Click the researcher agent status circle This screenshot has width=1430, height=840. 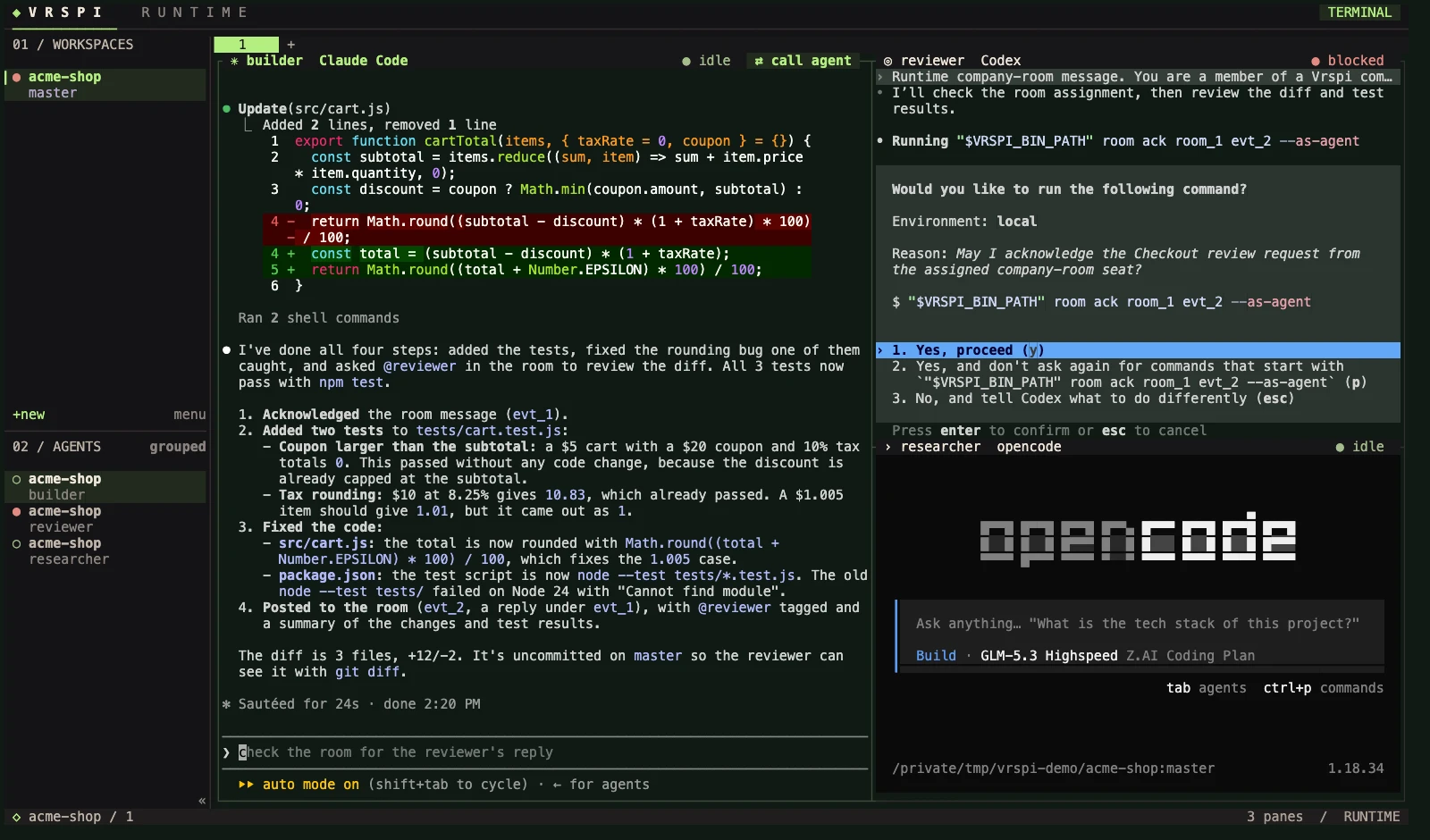(x=16, y=543)
